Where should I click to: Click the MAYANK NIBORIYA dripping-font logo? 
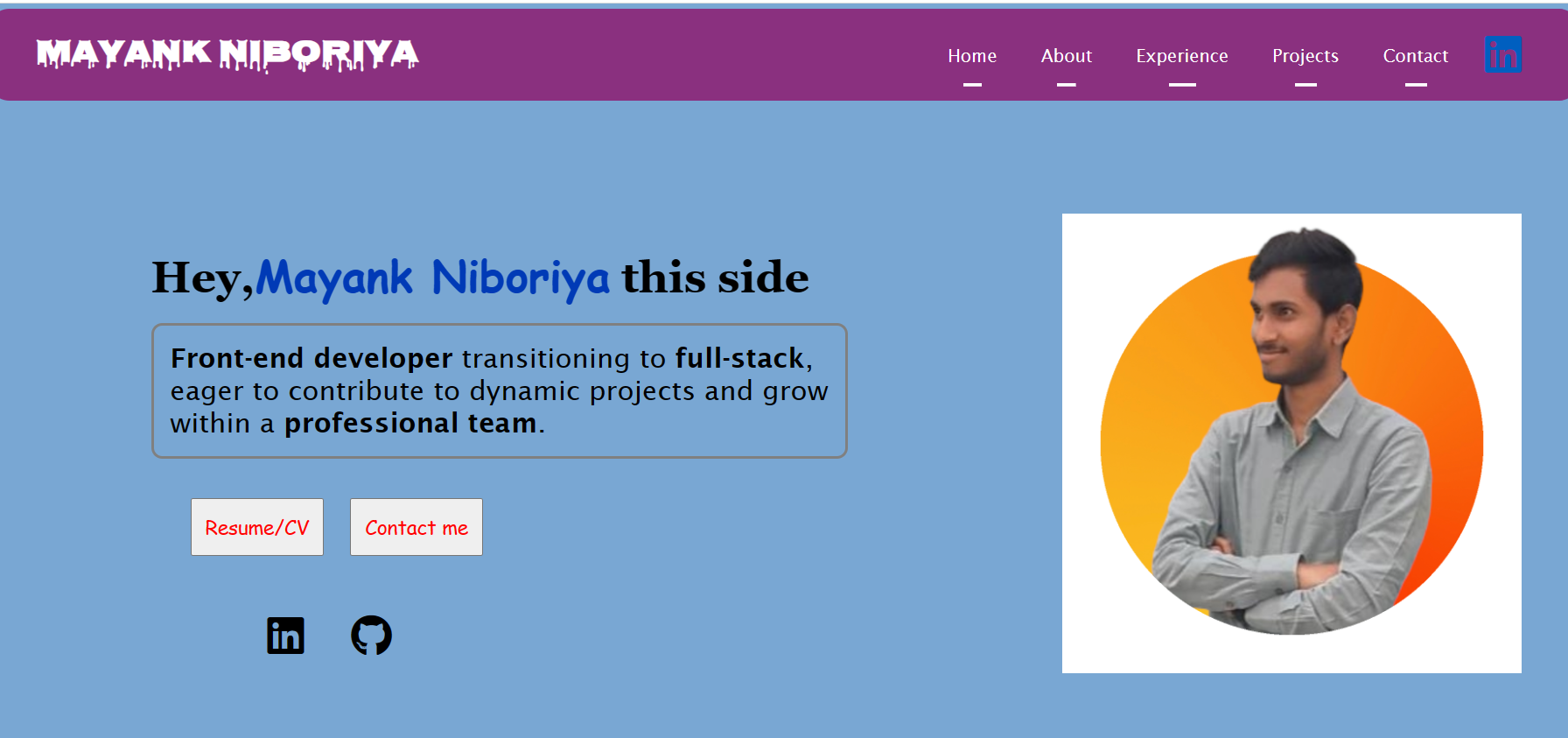tap(227, 54)
